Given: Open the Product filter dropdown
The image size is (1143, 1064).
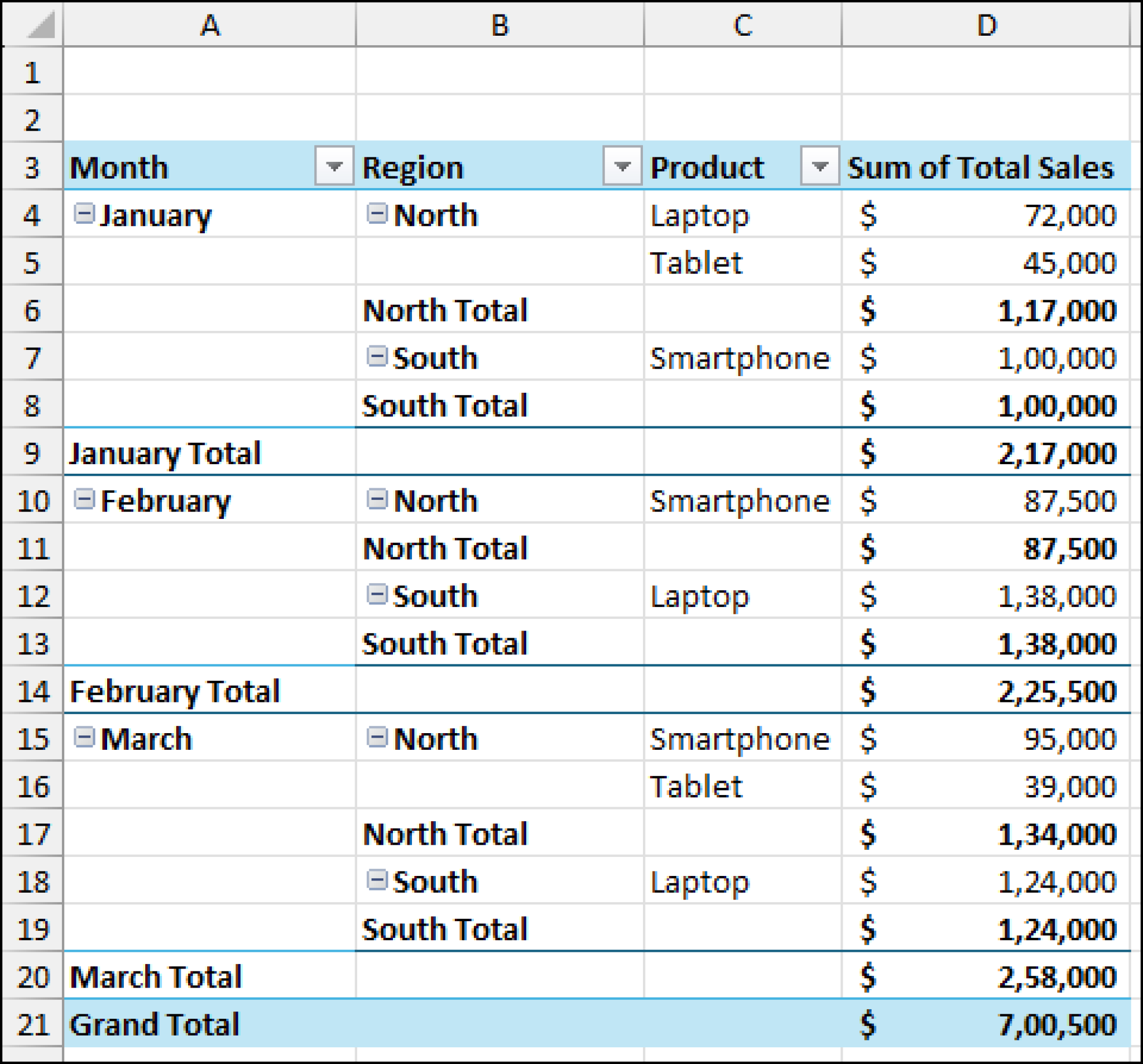Looking at the screenshot, I should (x=820, y=167).
